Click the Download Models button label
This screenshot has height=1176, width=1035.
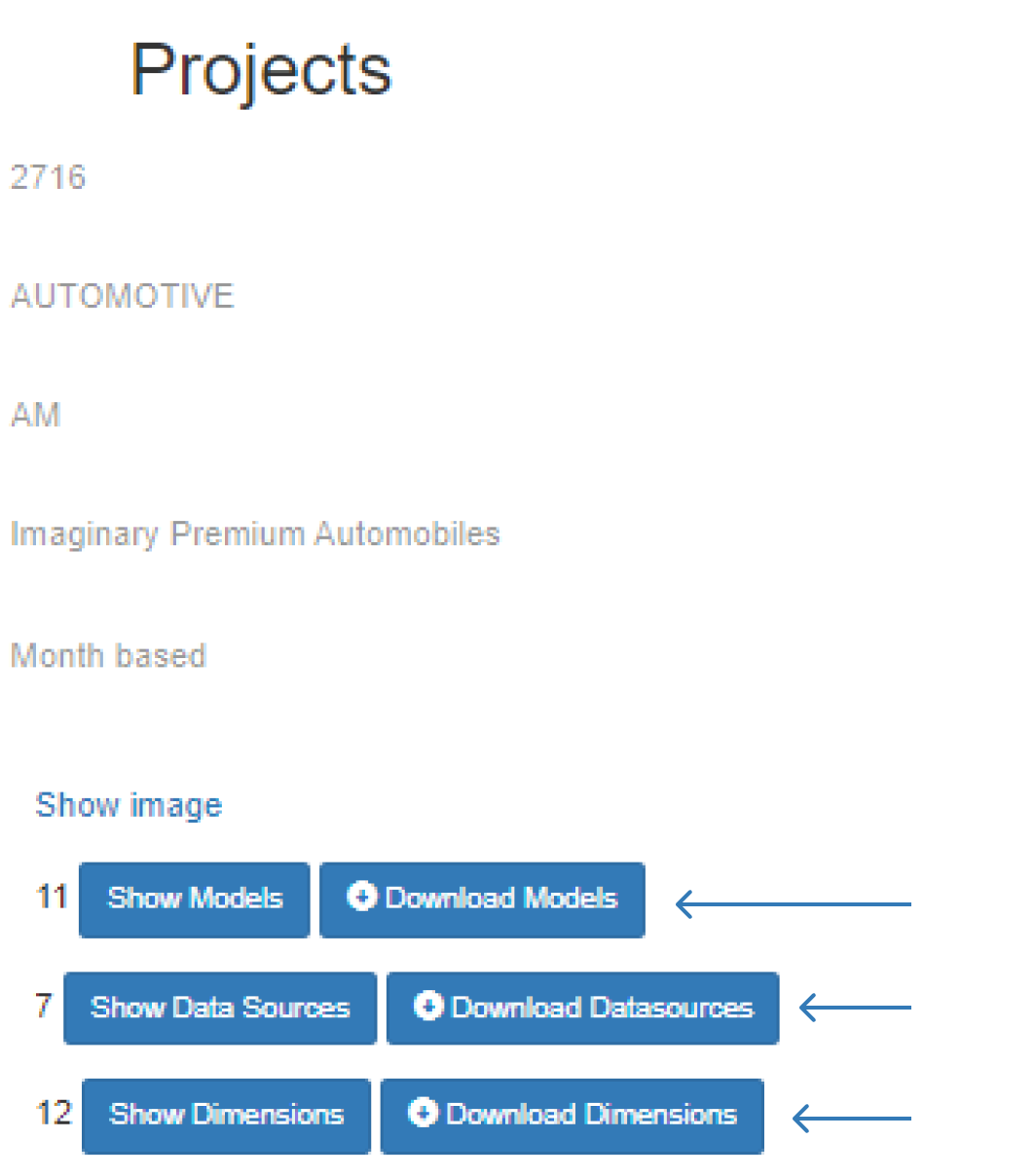coord(501,899)
